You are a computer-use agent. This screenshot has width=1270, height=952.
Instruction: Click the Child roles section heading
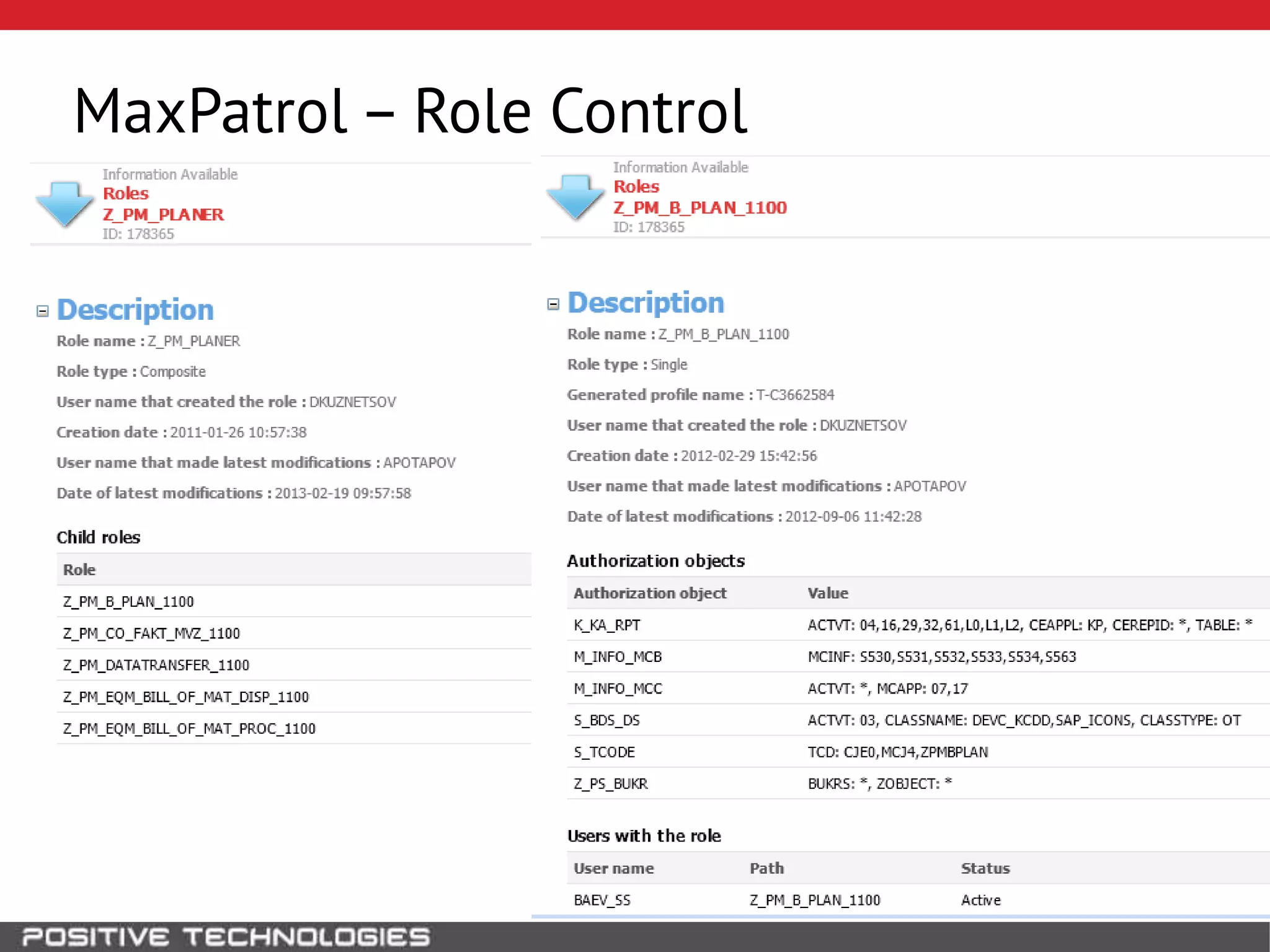(x=99, y=537)
